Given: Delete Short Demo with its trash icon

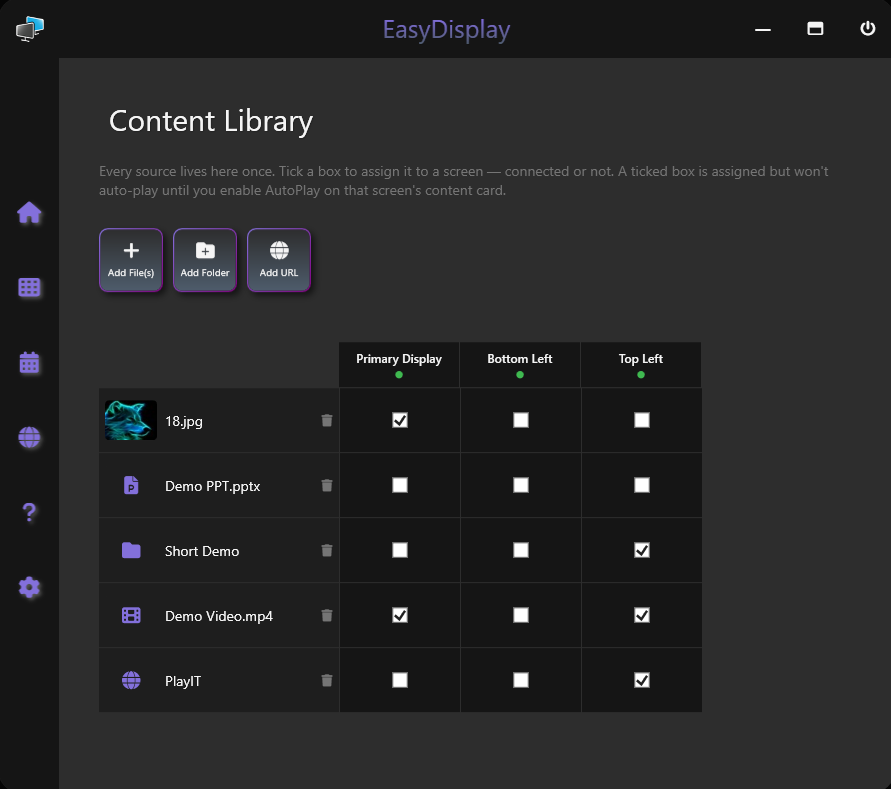Looking at the screenshot, I should click(327, 550).
